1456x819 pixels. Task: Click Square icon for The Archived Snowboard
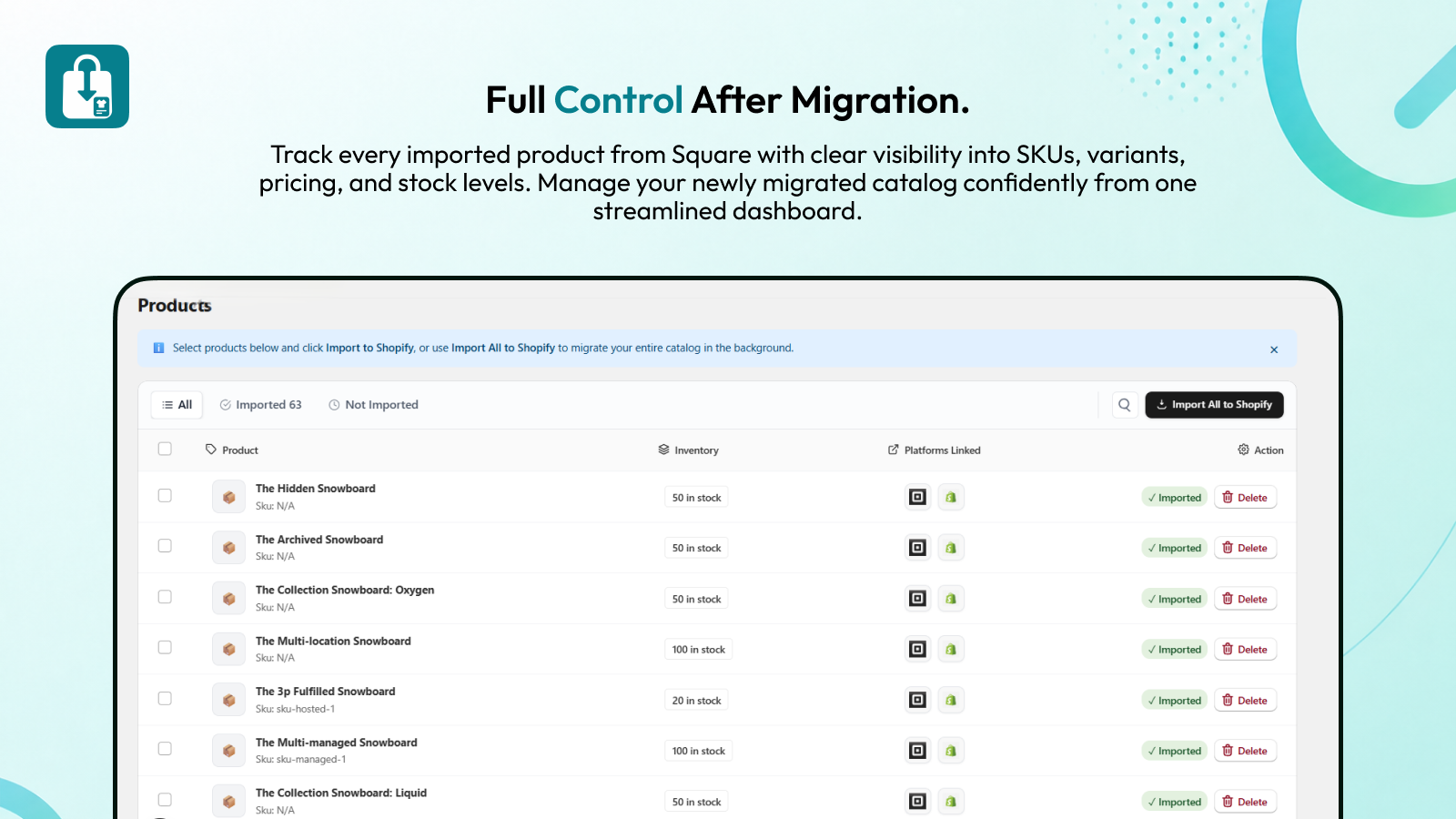(917, 548)
